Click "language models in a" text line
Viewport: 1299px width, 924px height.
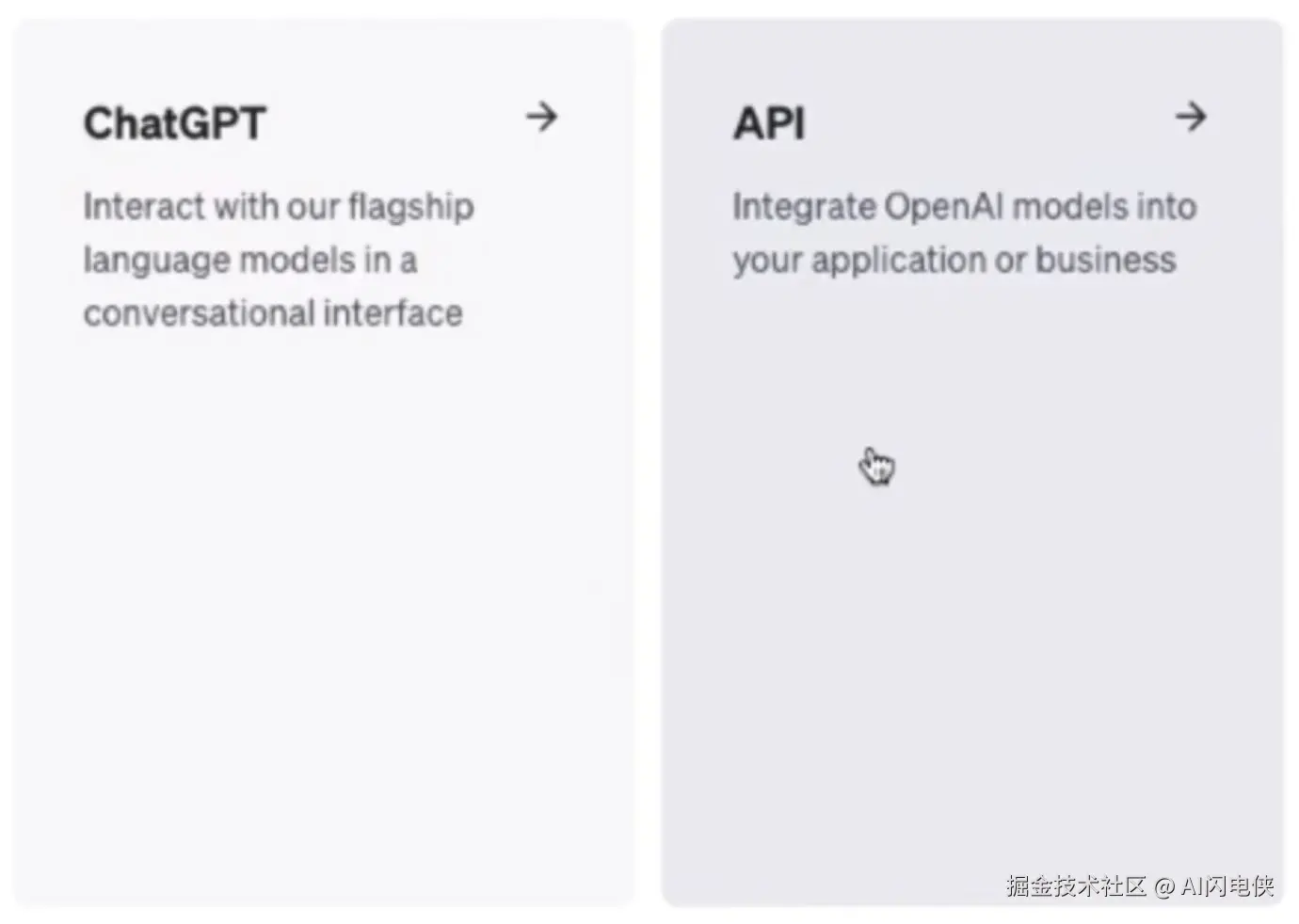tap(250, 261)
